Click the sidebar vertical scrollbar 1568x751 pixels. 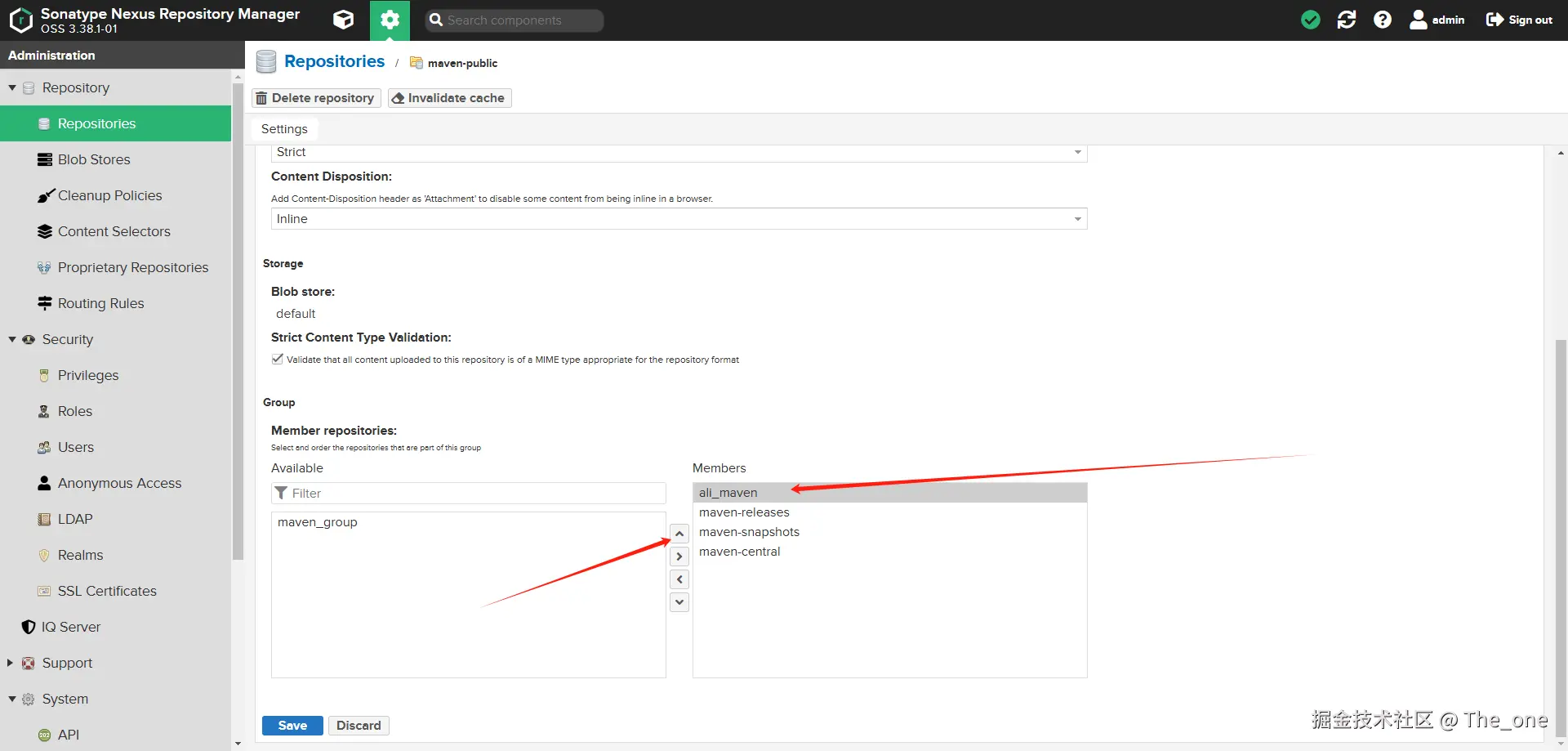click(x=238, y=321)
